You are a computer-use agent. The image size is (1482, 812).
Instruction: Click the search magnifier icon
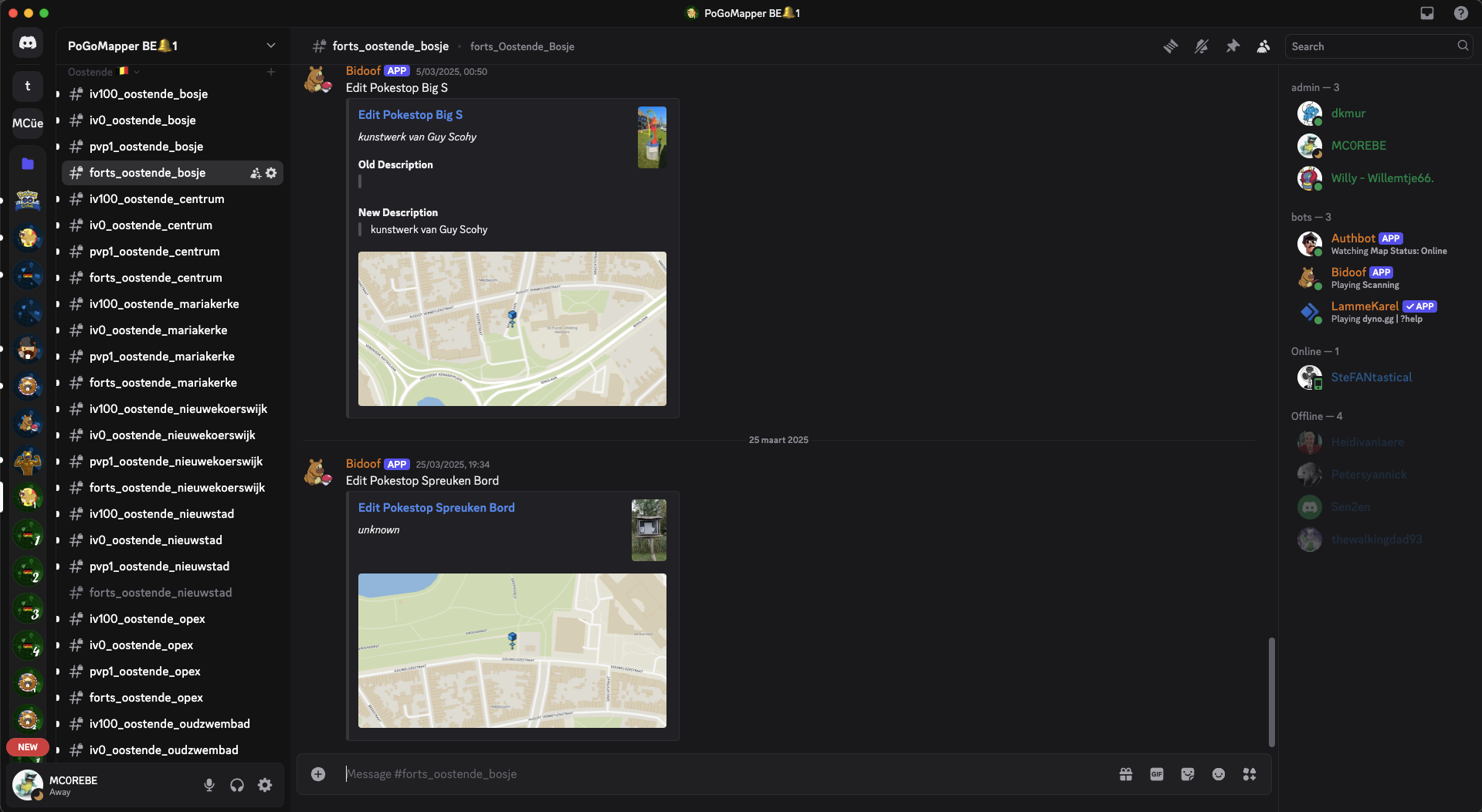coord(1463,46)
